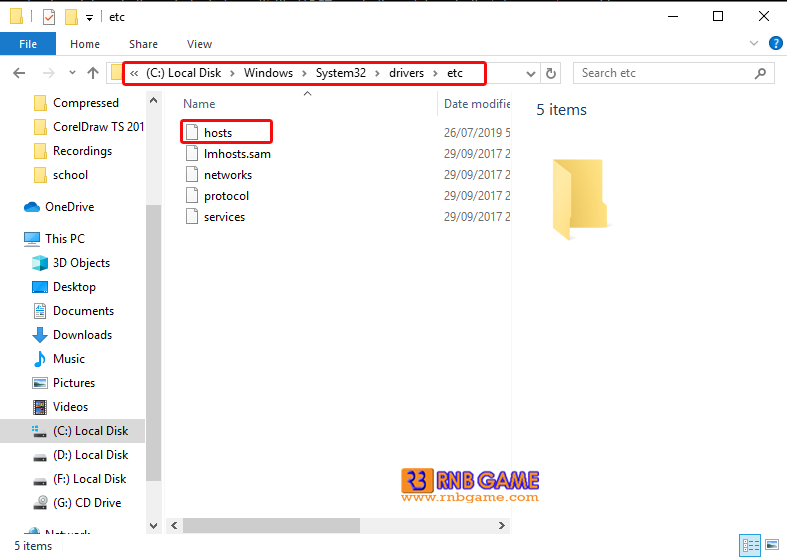The height and width of the screenshot is (557, 787).
Task: Select OneDrive in navigation pane
Action: click(x=69, y=207)
